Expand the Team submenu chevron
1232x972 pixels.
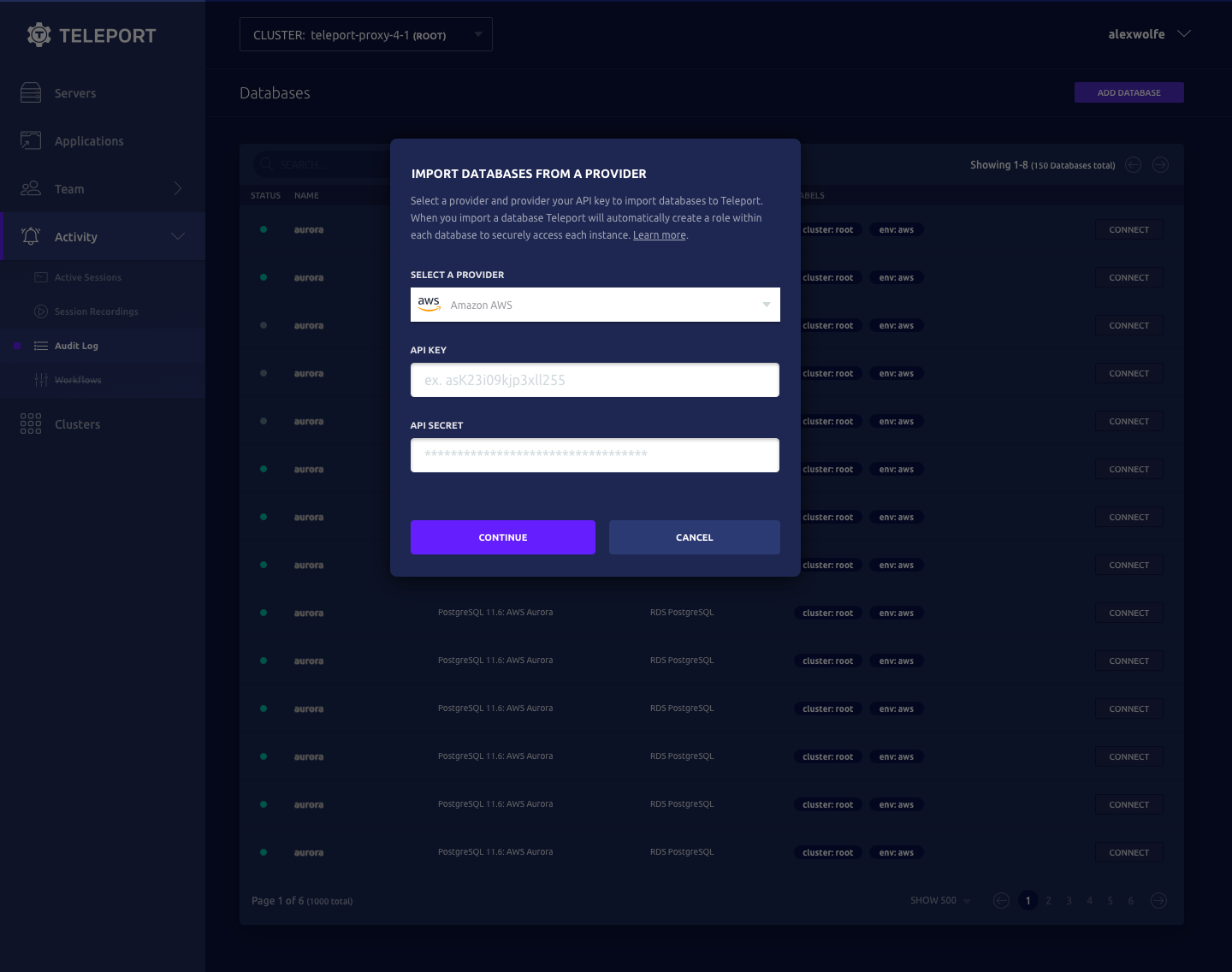178,189
